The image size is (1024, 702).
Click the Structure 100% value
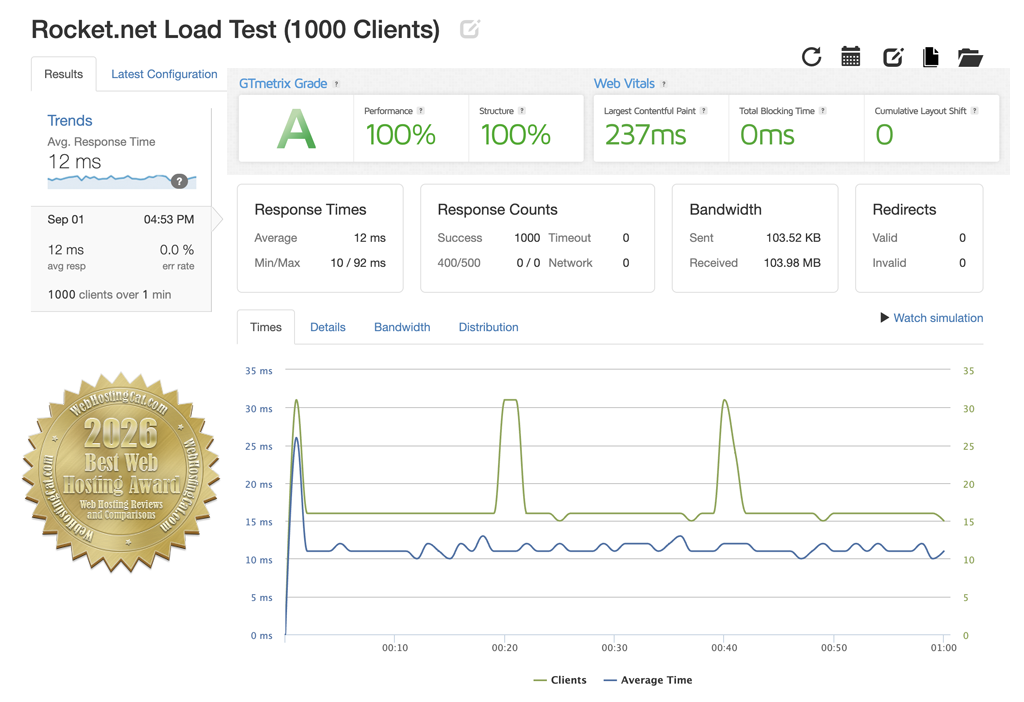515,135
